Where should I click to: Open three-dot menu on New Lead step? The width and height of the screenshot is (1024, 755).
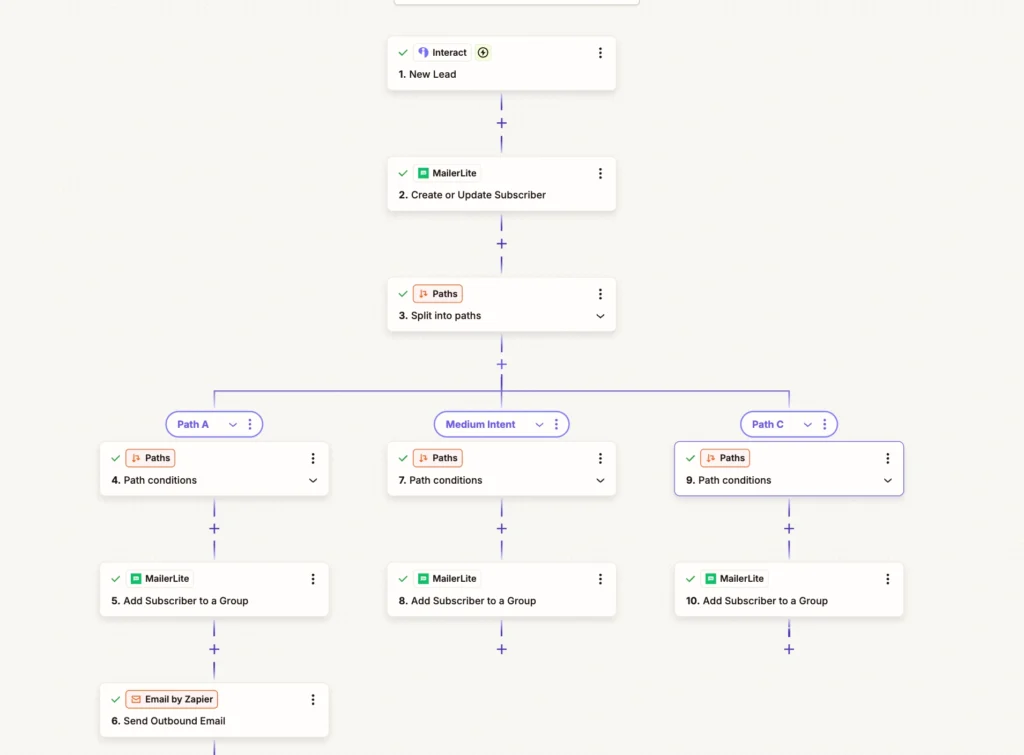600,53
